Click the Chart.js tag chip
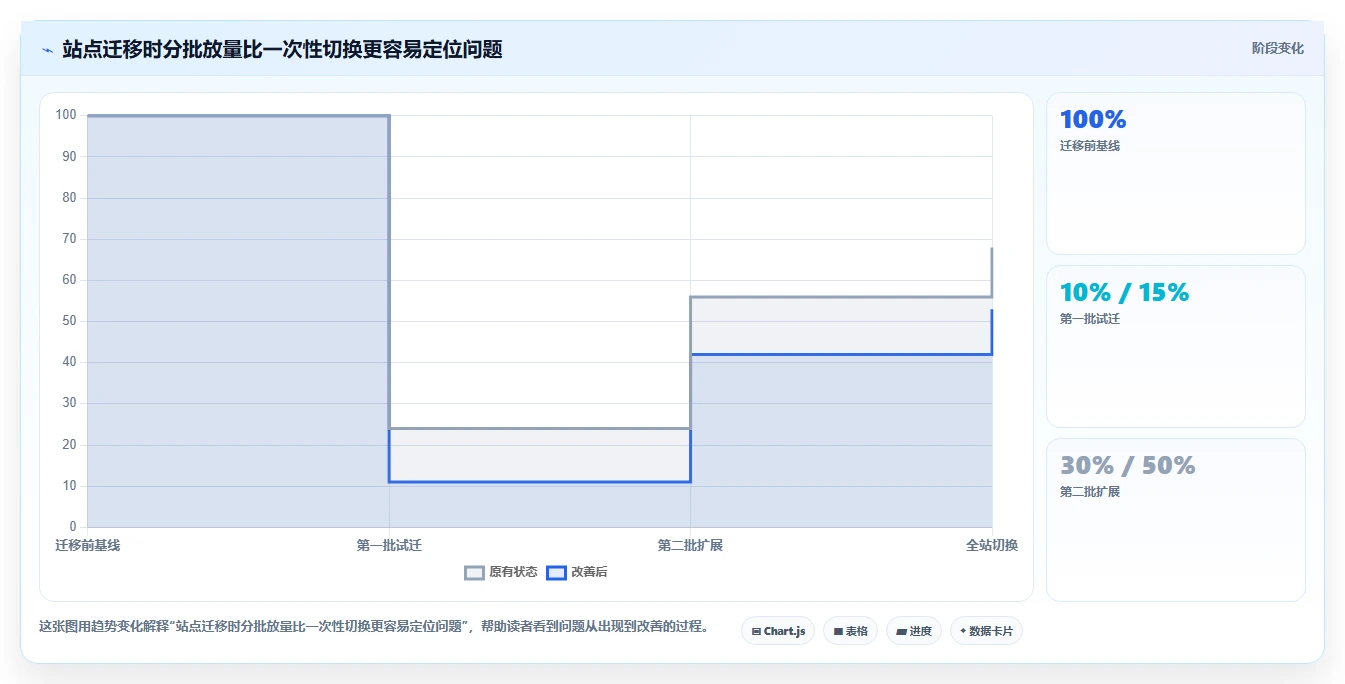The image size is (1345, 684). pos(778,631)
